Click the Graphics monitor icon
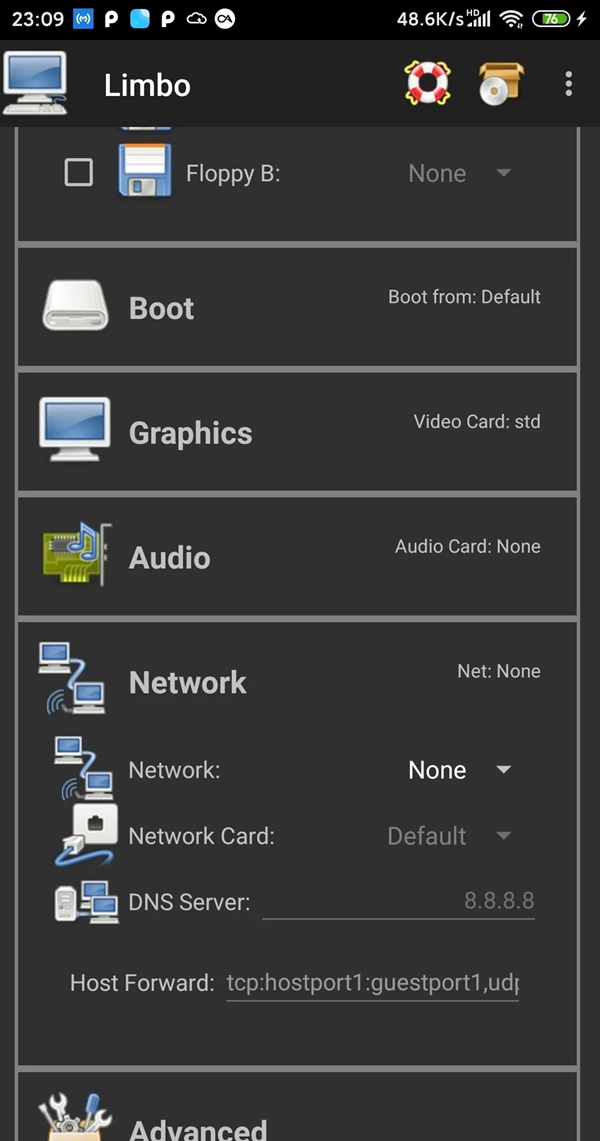 tap(74, 429)
